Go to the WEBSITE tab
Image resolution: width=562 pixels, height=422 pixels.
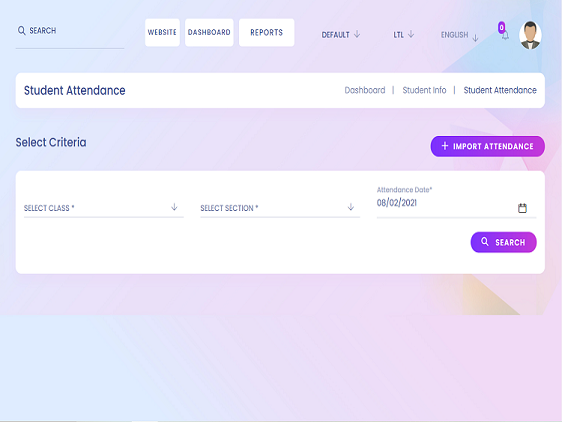point(162,33)
